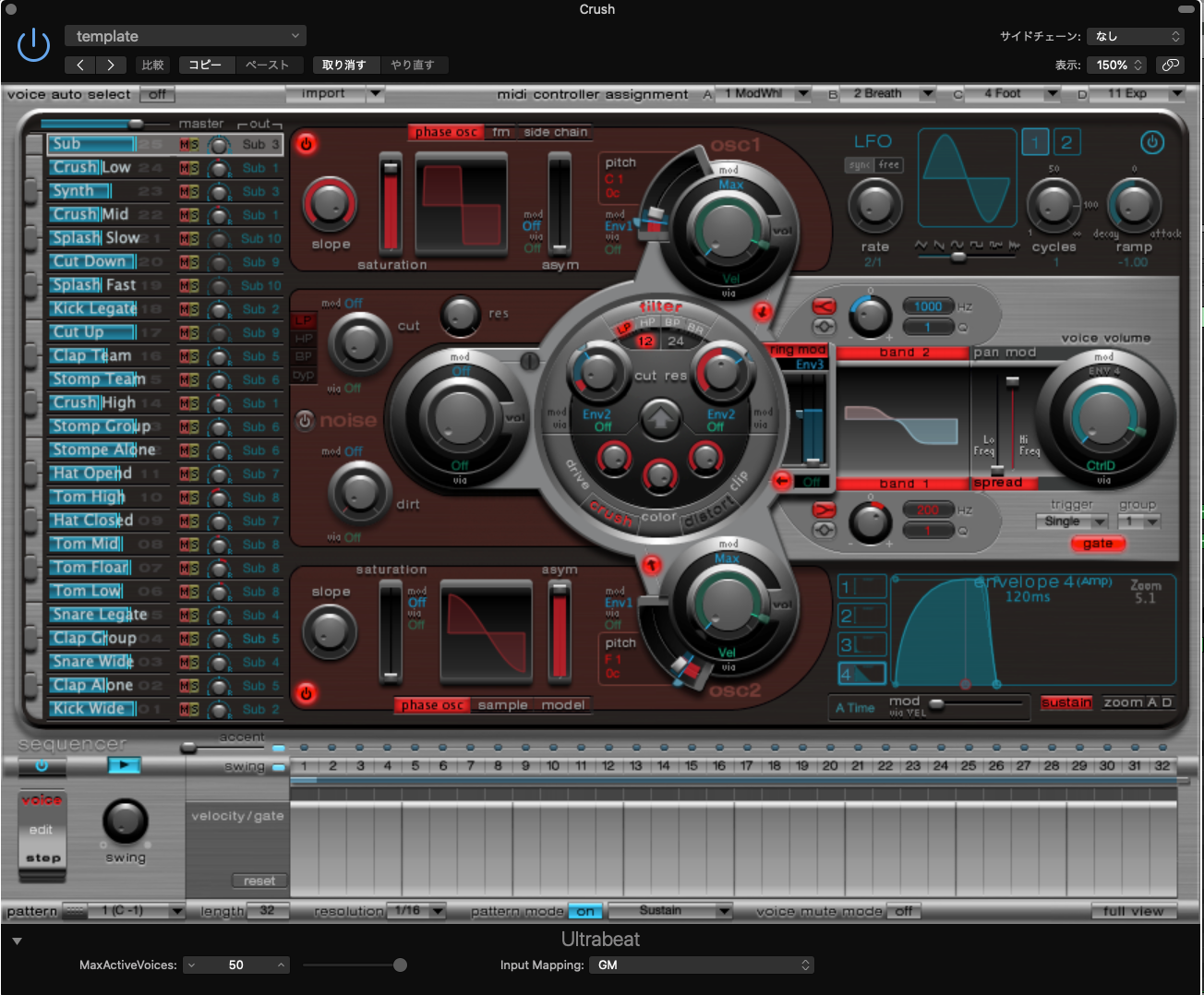Select band 1 peak EQ type icon
The width and height of the screenshot is (1204, 995).
click(x=824, y=530)
